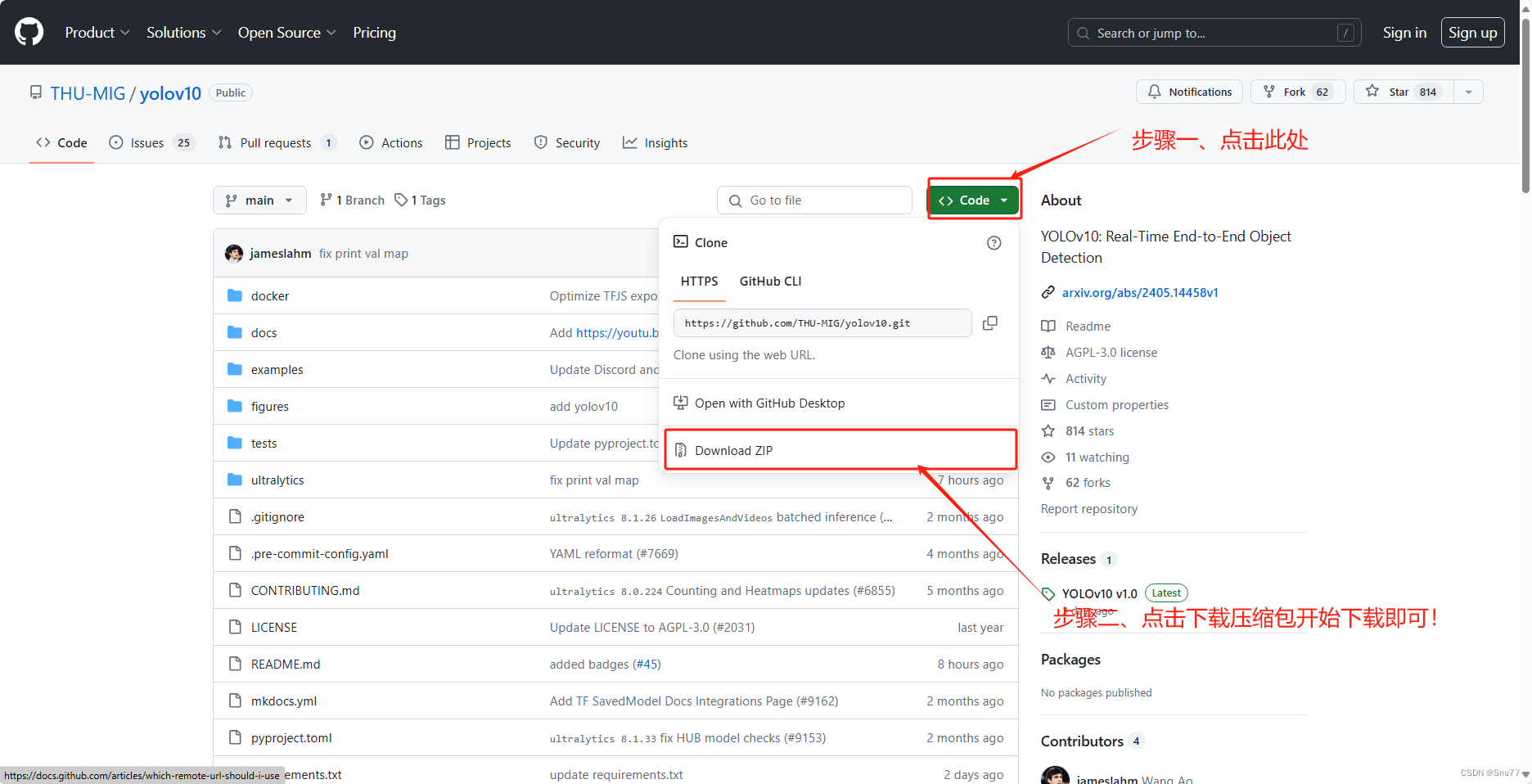The image size is (1532, 784).
Task: Open README.md file
Action: click(286, 665)
